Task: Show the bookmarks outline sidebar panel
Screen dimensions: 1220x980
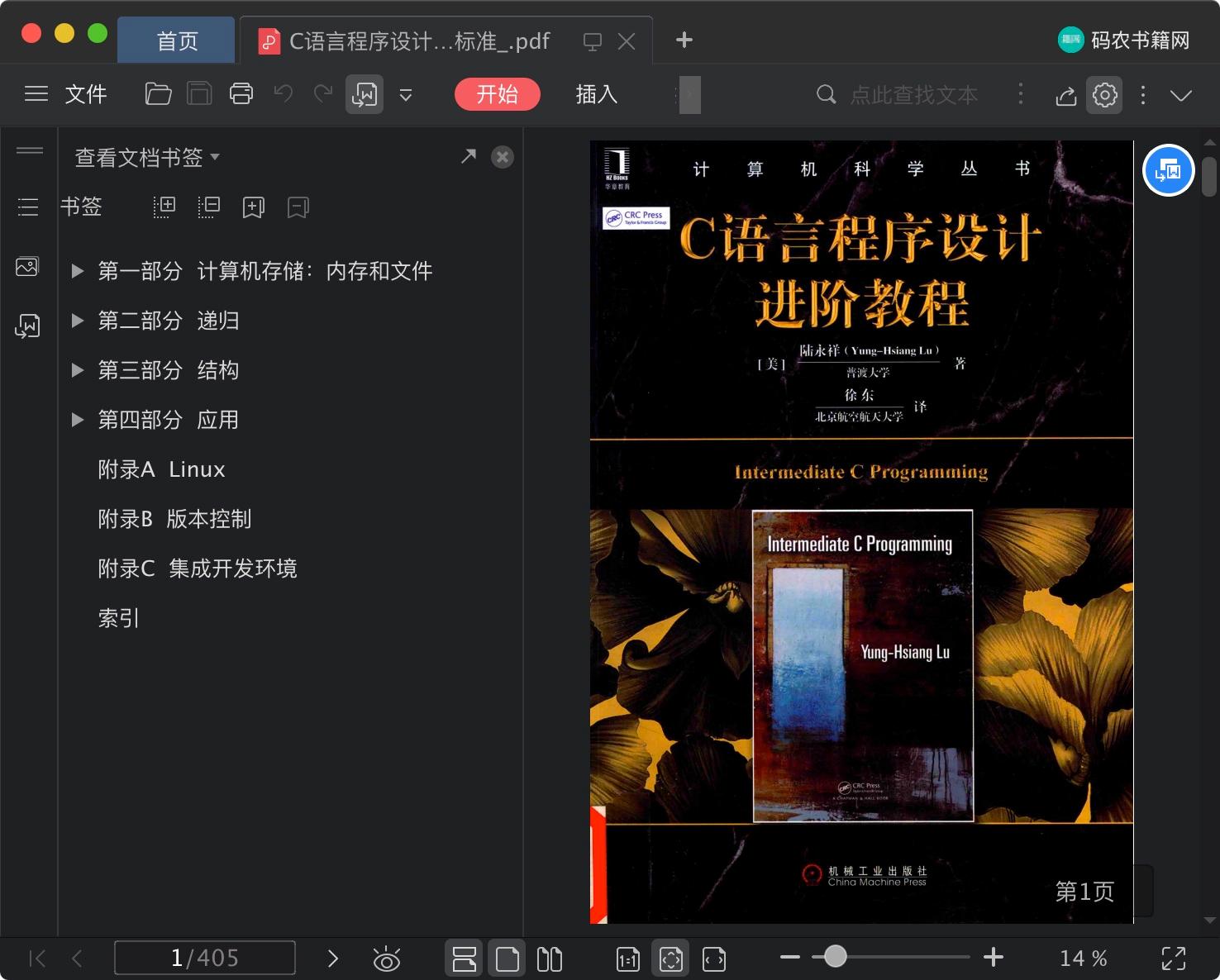Action: [x=28, y=207]
